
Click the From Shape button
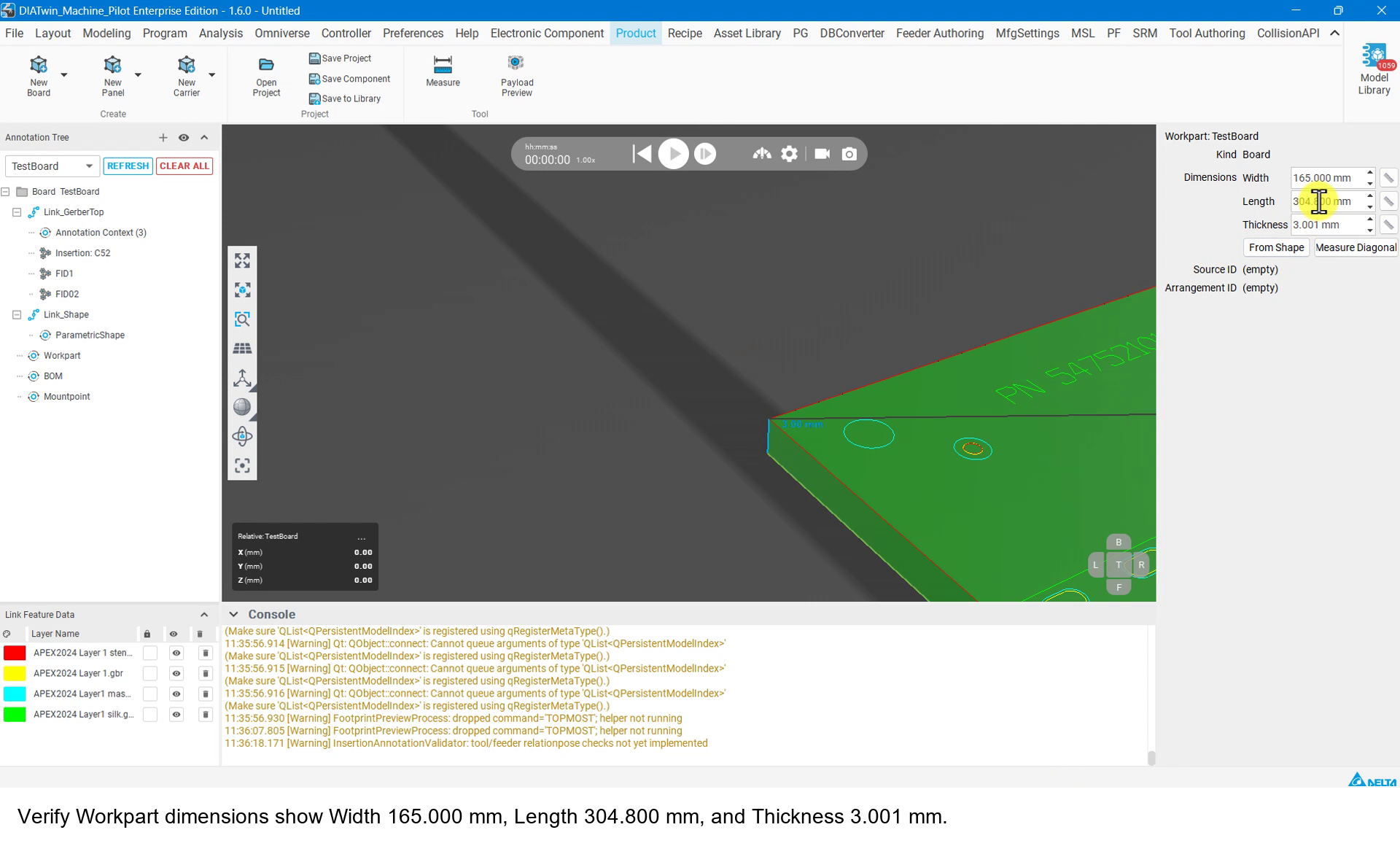coord(1276,248)
